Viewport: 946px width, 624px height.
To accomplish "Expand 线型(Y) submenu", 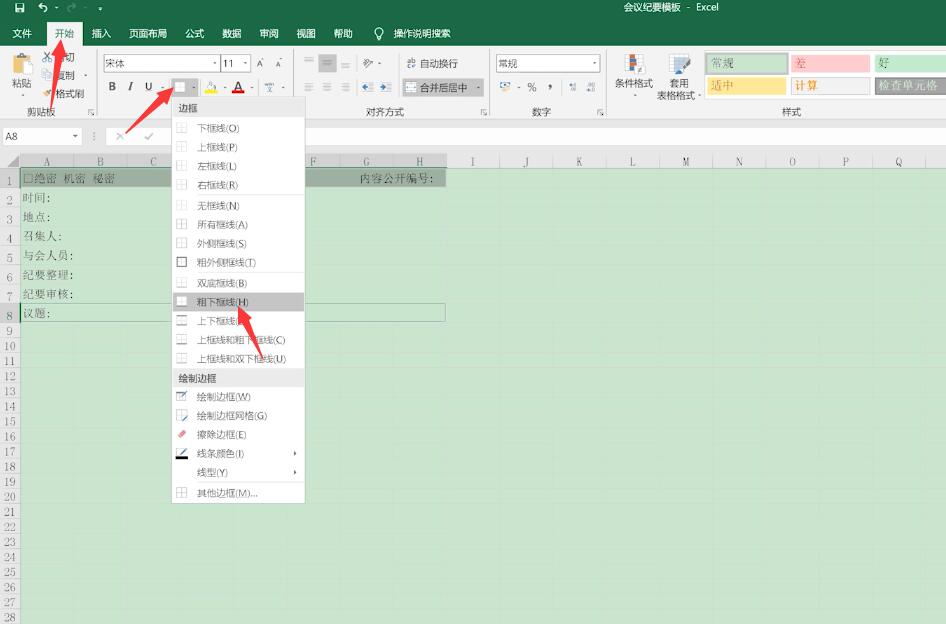I will click(x=238, y=473).
